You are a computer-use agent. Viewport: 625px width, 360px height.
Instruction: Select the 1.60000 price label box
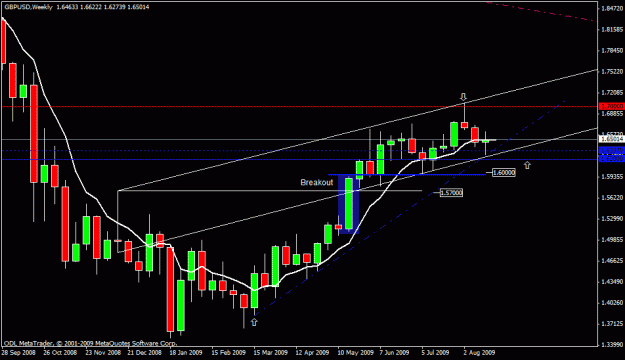tap(503, 173)
